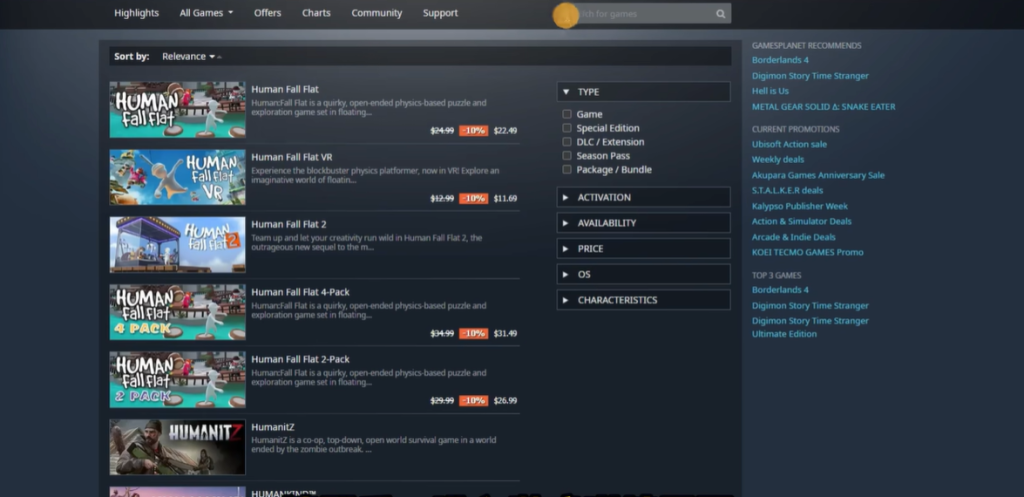
Task: Click the HumanitZ game cover image
Action: click(x=177, y=447)
